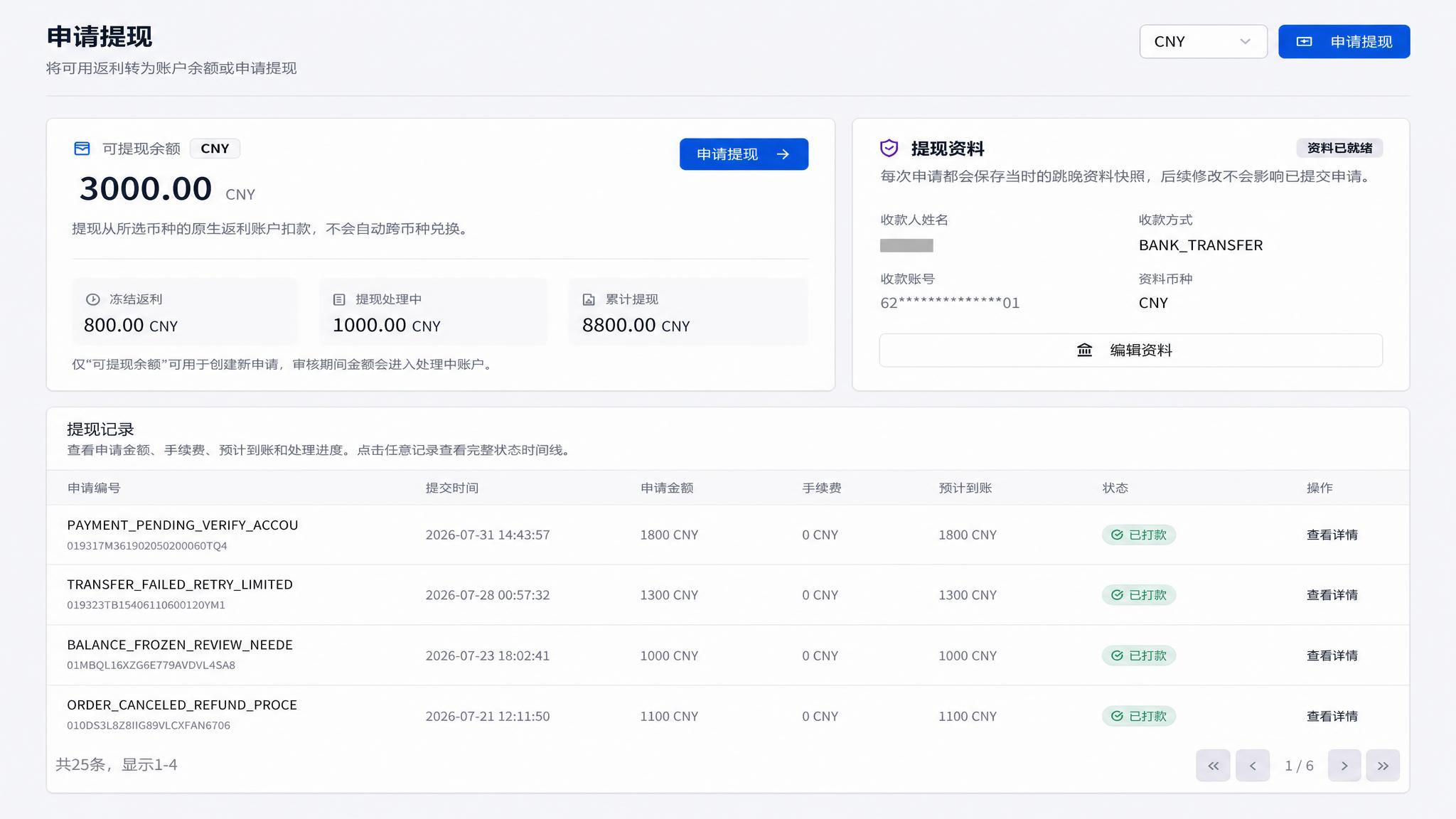Click 已打款 status in the 2026-07-31 row
This screenshot has height=819, width=1456.
(x=1139, y=535)
